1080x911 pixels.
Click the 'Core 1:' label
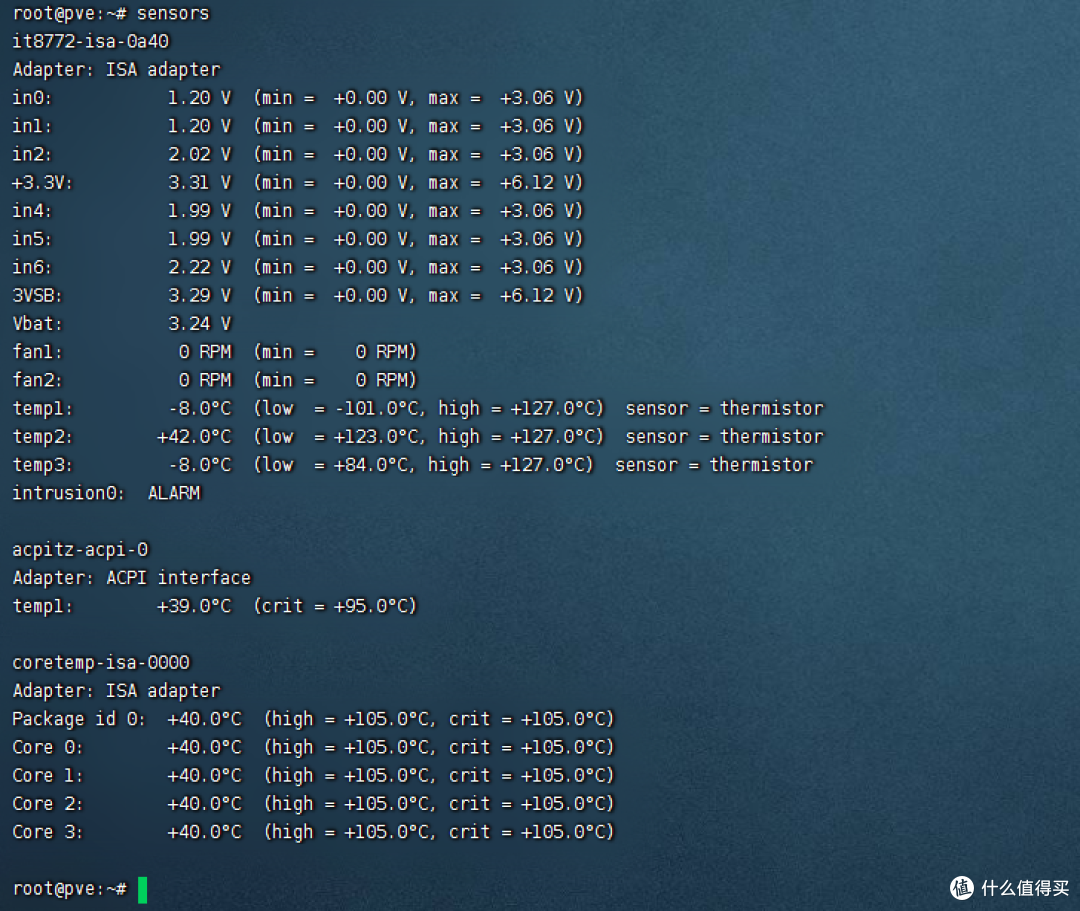(x=48, y=775)
